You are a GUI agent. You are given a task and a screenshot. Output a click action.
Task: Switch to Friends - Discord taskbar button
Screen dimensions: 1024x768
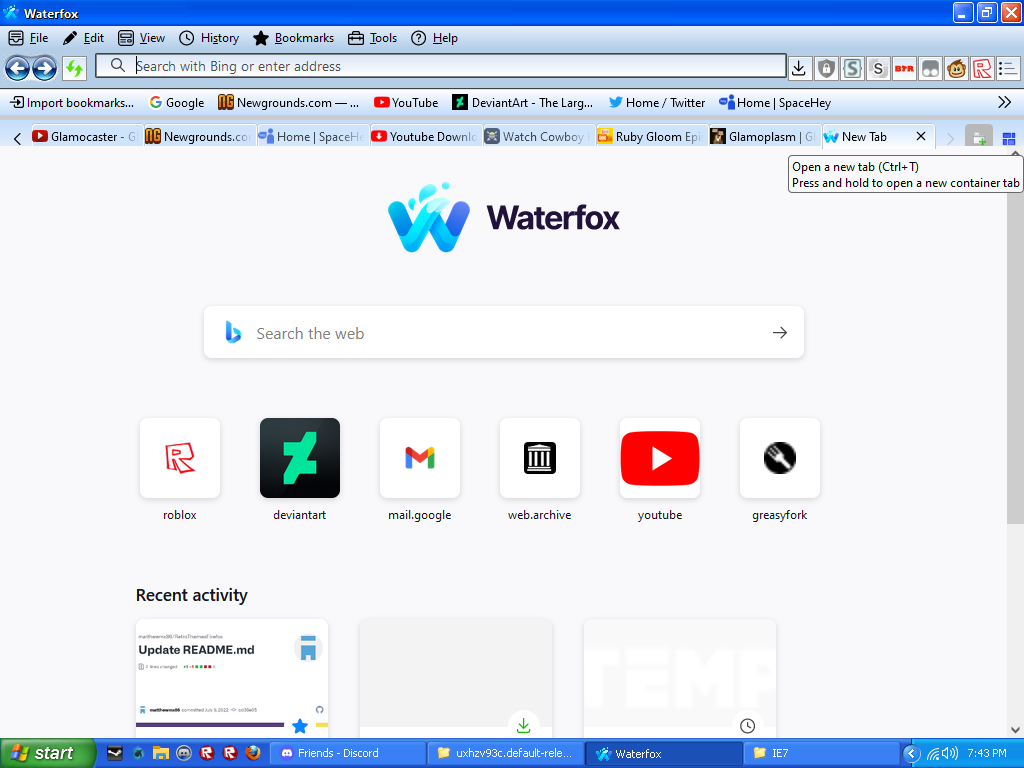coord(346,753)
